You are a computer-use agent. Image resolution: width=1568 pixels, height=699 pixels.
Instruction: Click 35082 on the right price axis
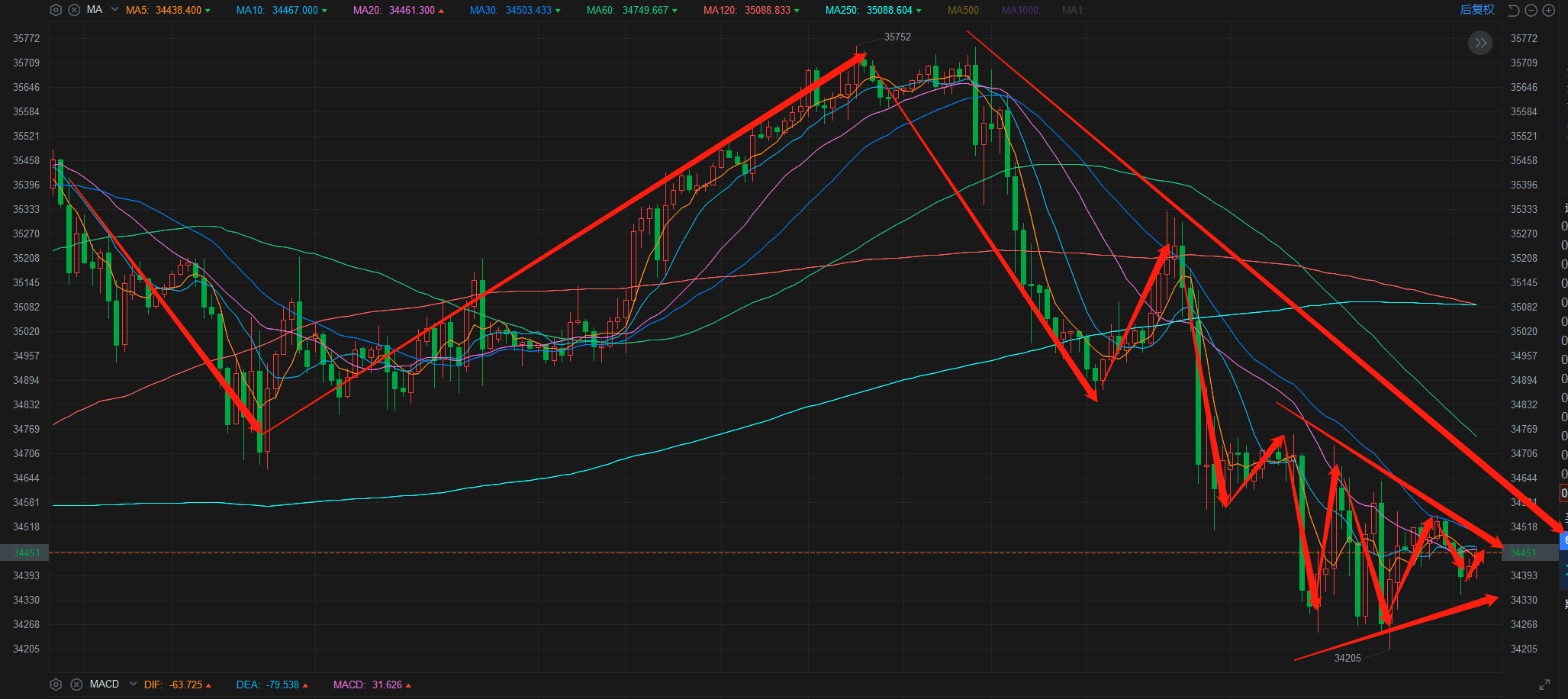pyautogui.click(x=1524, y=307)
